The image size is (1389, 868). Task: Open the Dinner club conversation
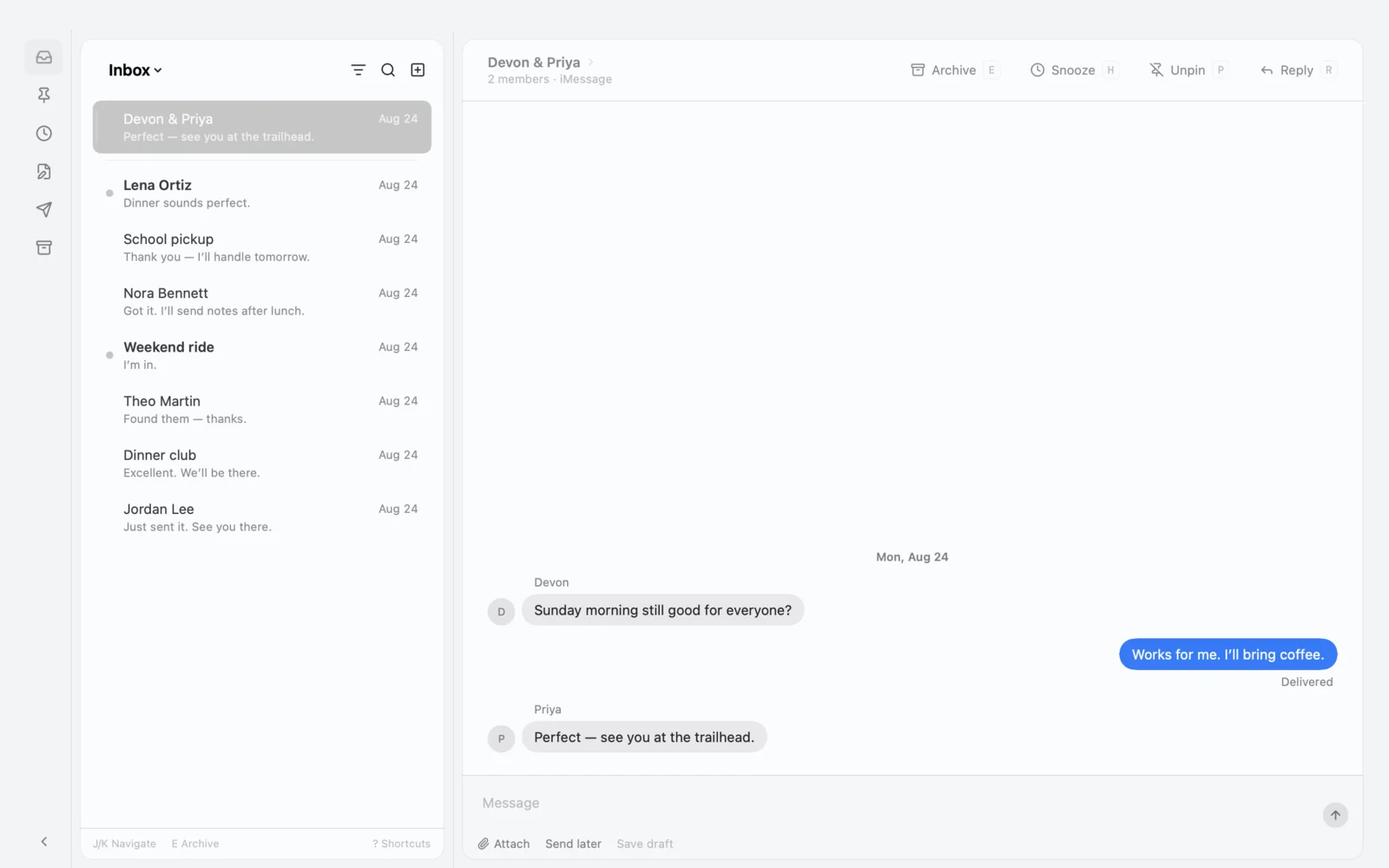click(x=262, y=464)
